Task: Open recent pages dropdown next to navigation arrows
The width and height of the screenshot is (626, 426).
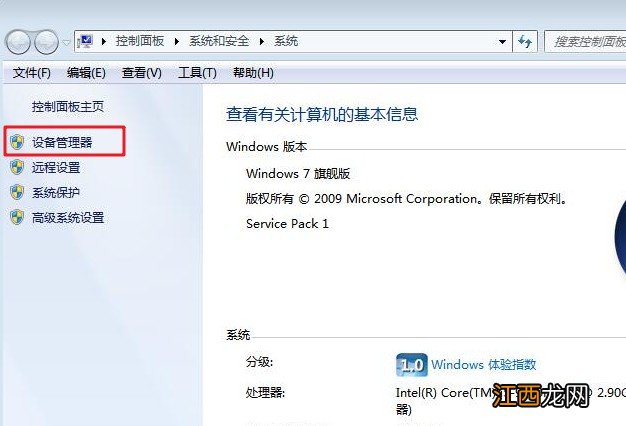Action: coord(66,42)
